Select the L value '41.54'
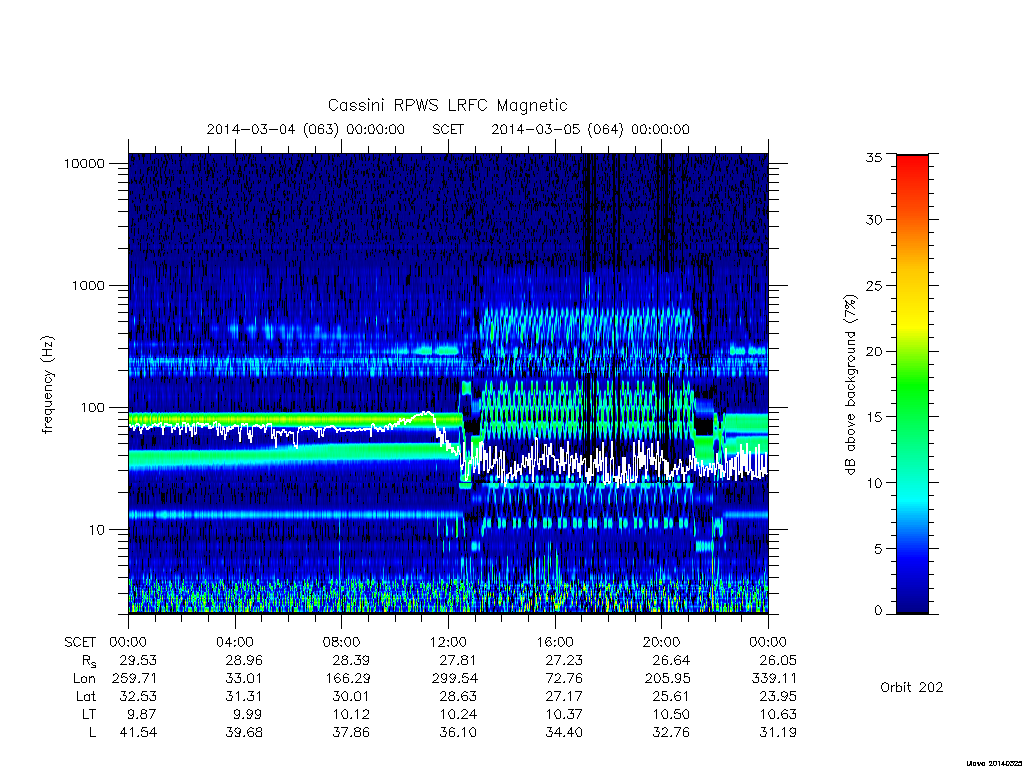The height and width of the screenshot is (768, 1024). tap(138, 733)
